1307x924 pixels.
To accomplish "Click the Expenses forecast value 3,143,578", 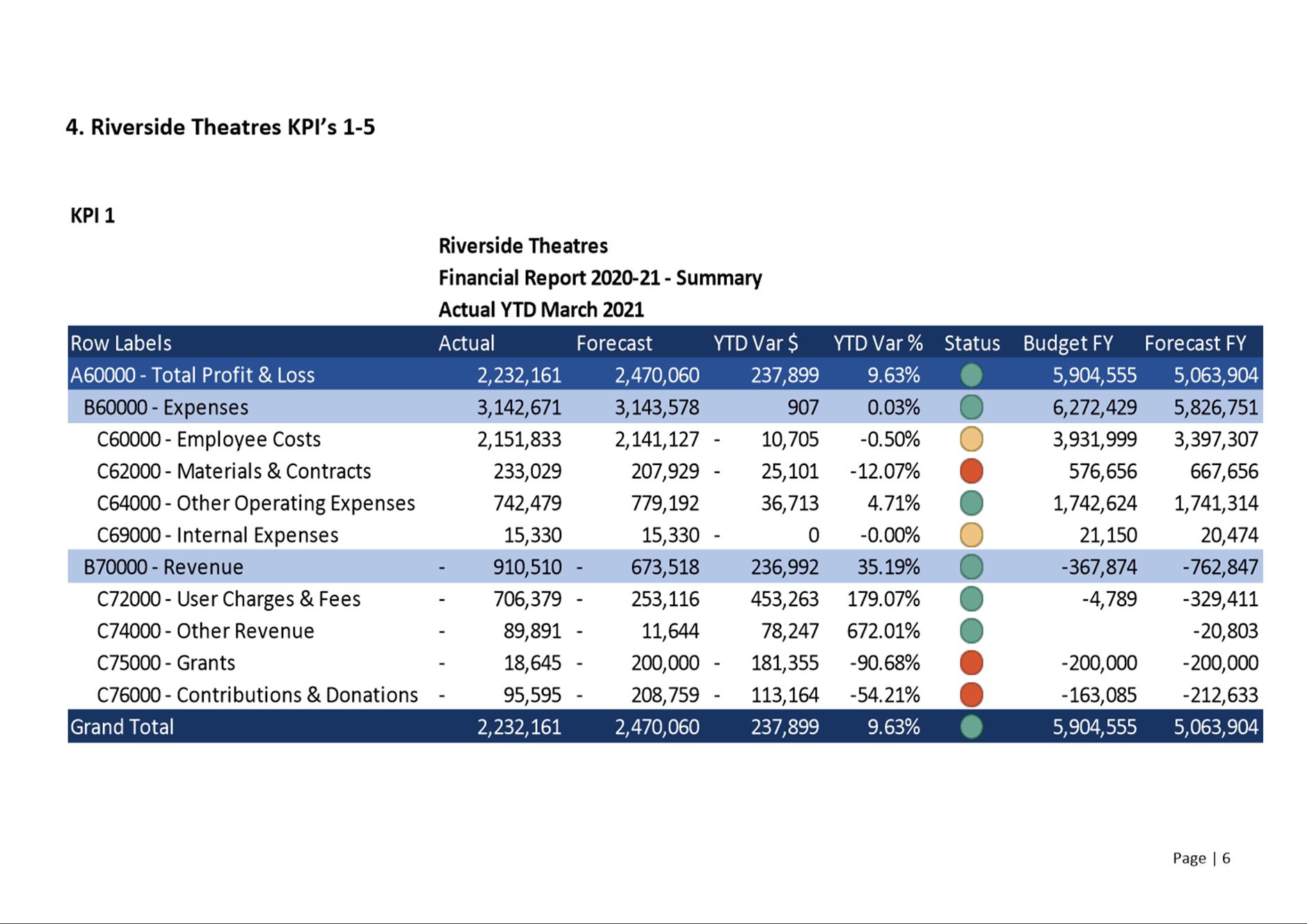I will 657,407.
